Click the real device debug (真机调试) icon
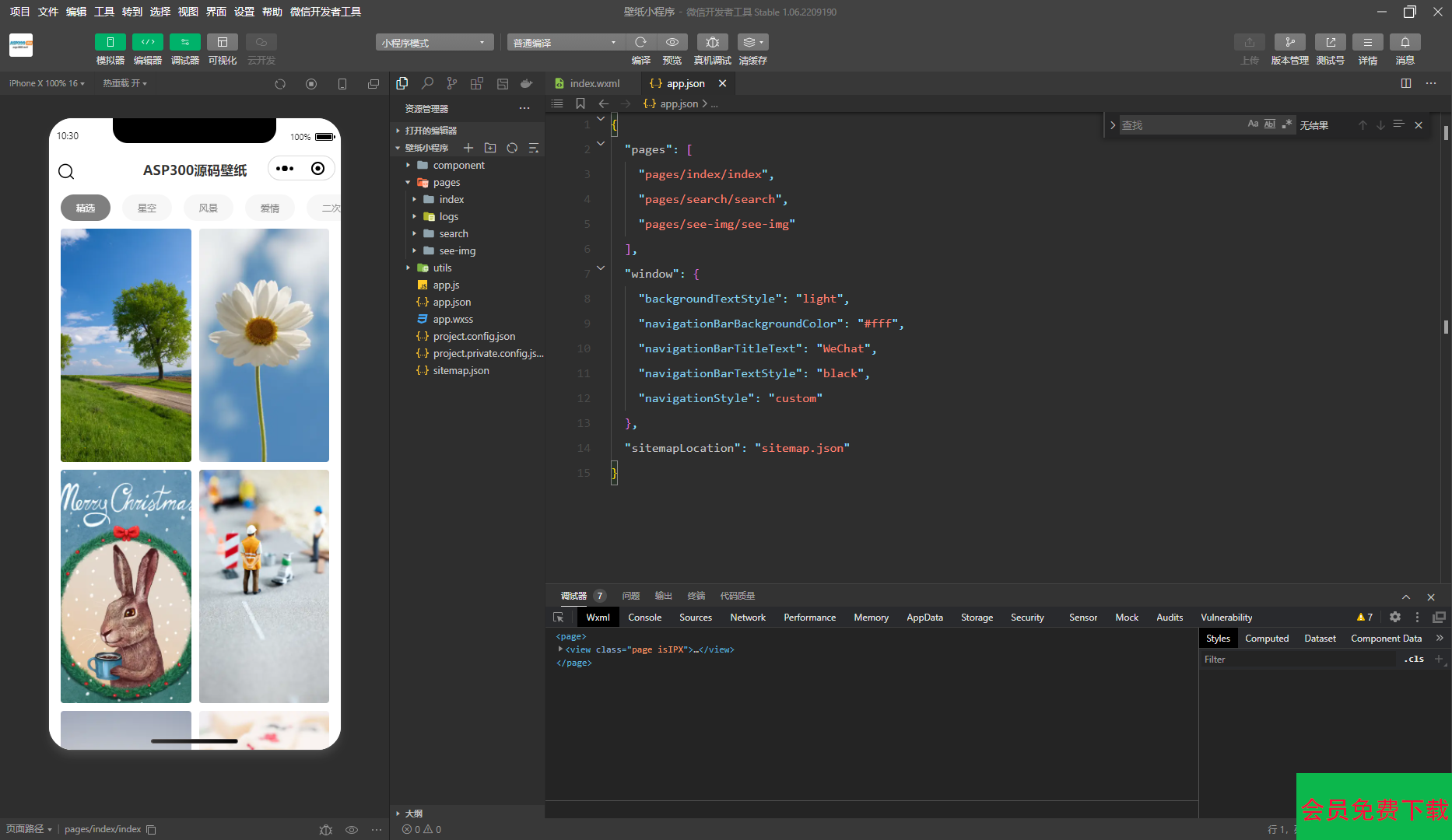The image size is (1452, 840). (x=712, y=43)
